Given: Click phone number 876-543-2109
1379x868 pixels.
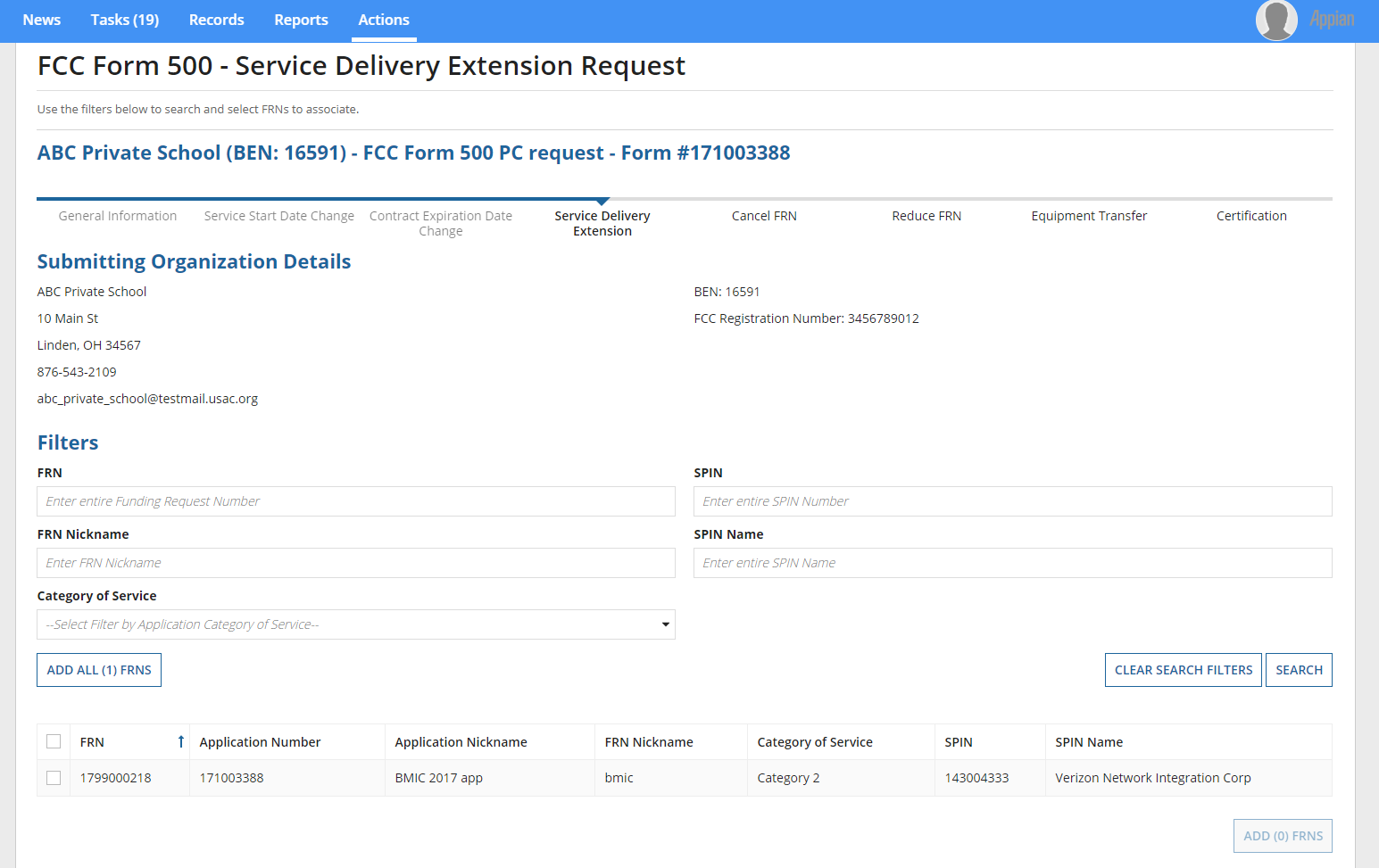Looking at the screenshot, I should (x=77, y=372).
